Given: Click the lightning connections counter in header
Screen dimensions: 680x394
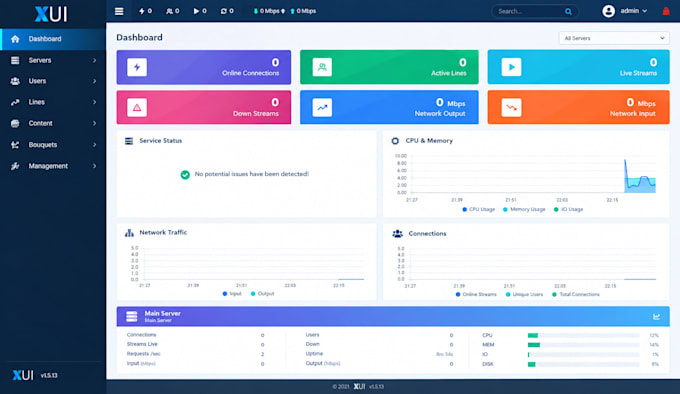Looking at the screenshot, I should tap(145, 11).
